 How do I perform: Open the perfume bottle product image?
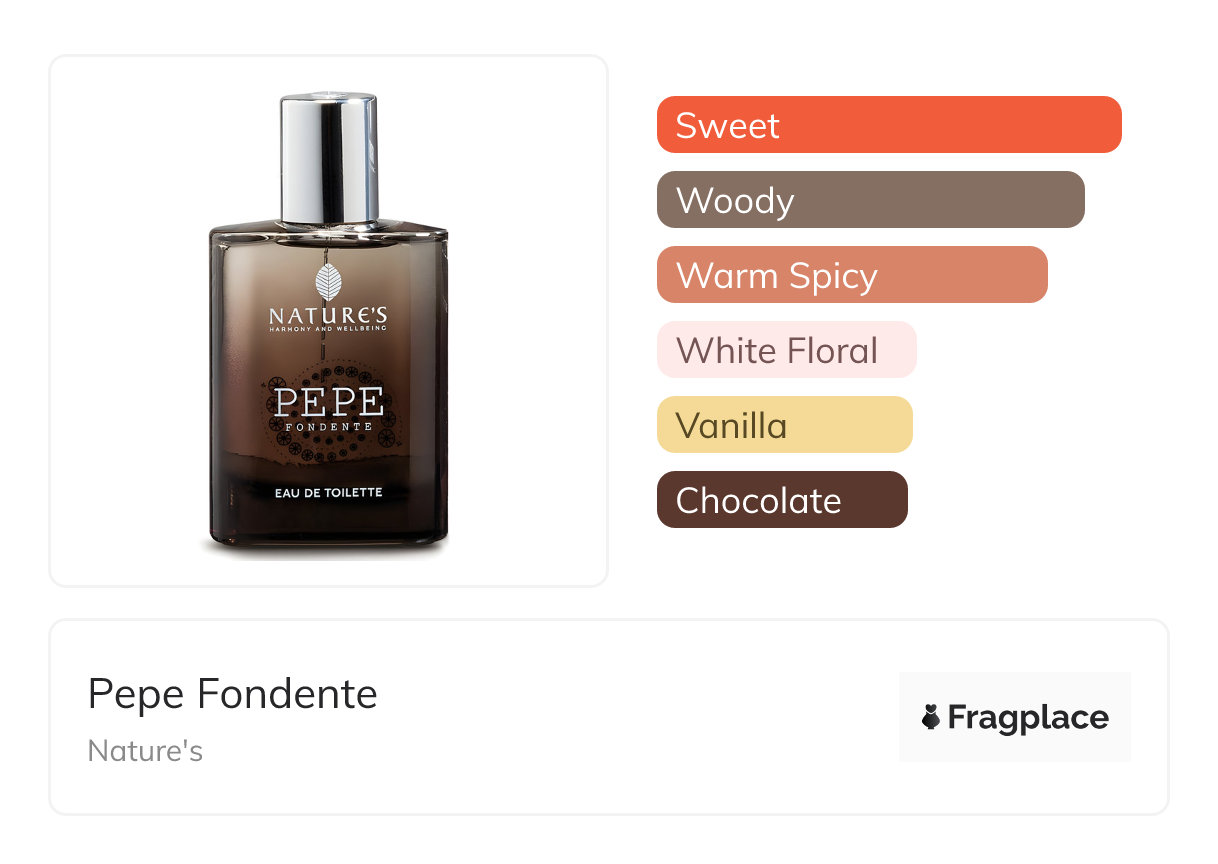coord(329,322)
